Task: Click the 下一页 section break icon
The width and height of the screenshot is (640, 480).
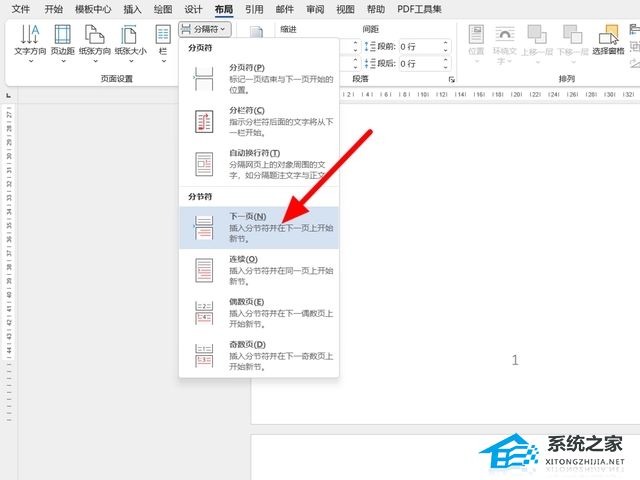Action: 204,228
